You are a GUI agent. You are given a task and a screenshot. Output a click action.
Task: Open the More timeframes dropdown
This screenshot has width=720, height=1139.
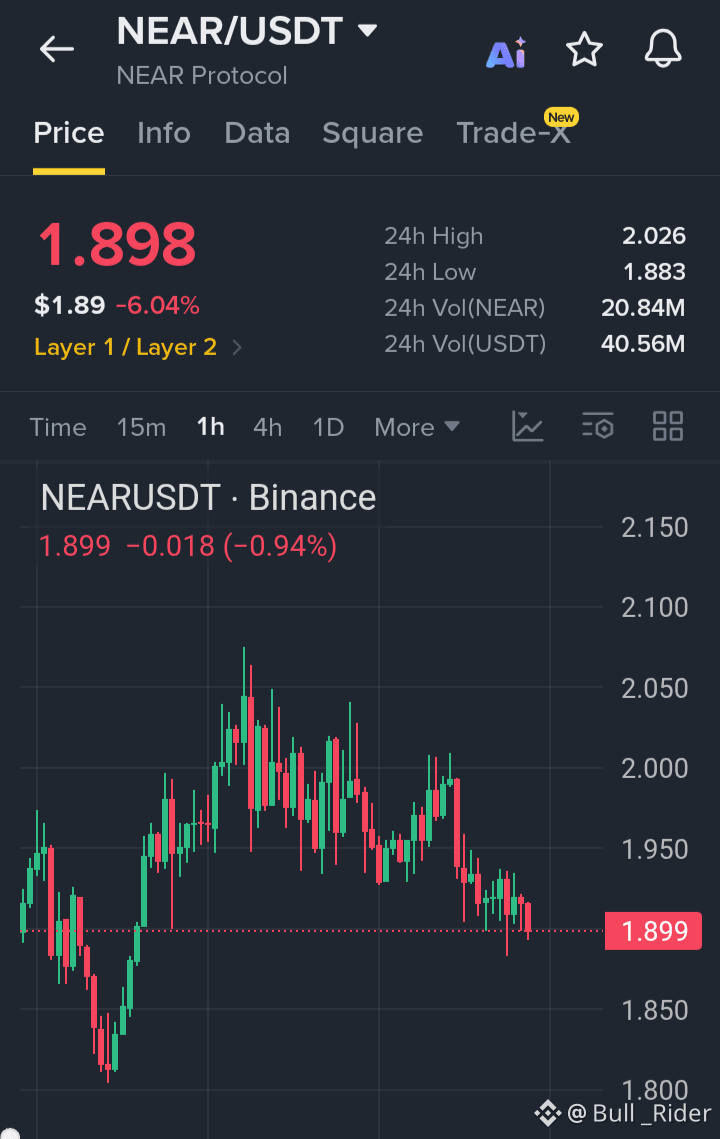coord(417,427)
